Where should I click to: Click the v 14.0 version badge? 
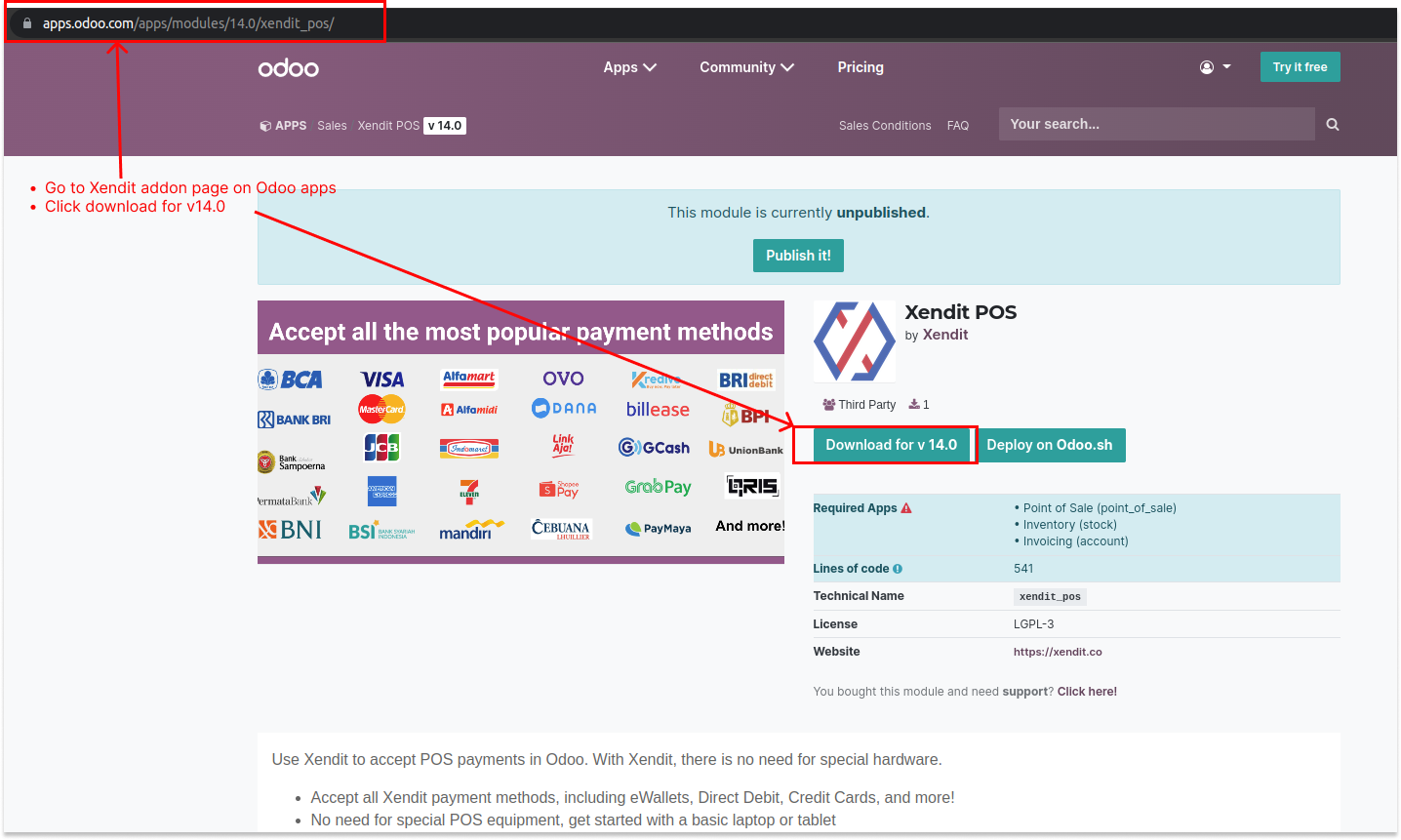coord(445,126)
